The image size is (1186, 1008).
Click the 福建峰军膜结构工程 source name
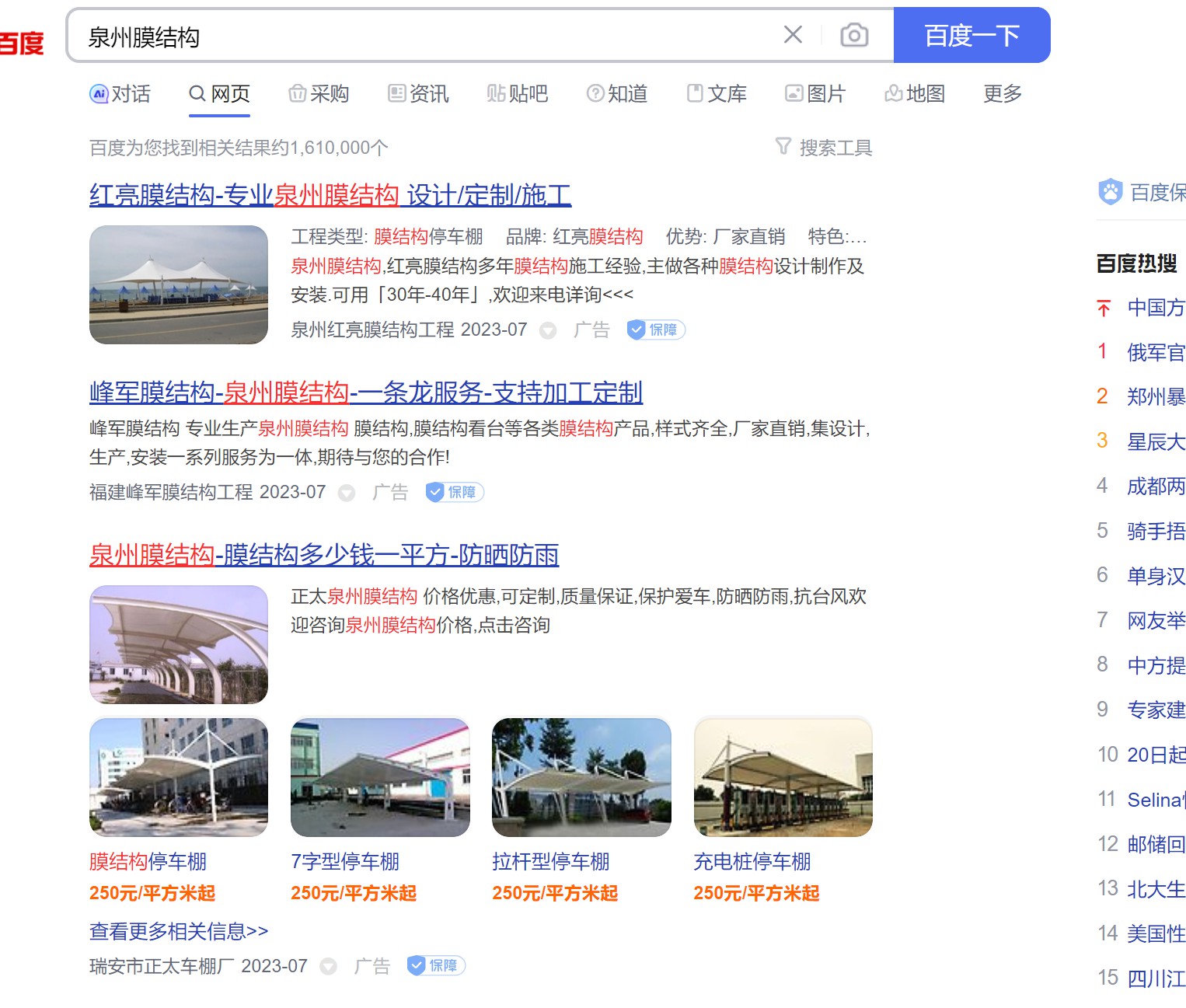point(171,493)
